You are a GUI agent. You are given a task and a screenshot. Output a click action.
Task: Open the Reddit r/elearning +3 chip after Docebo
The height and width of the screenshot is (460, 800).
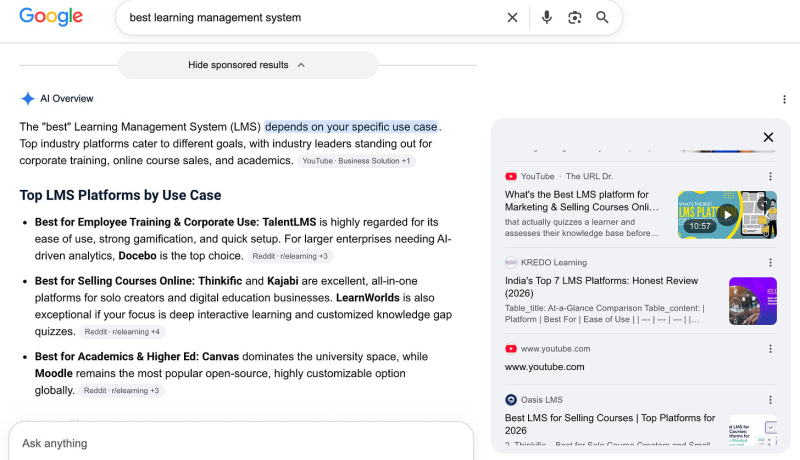click(x=290, y=257)
